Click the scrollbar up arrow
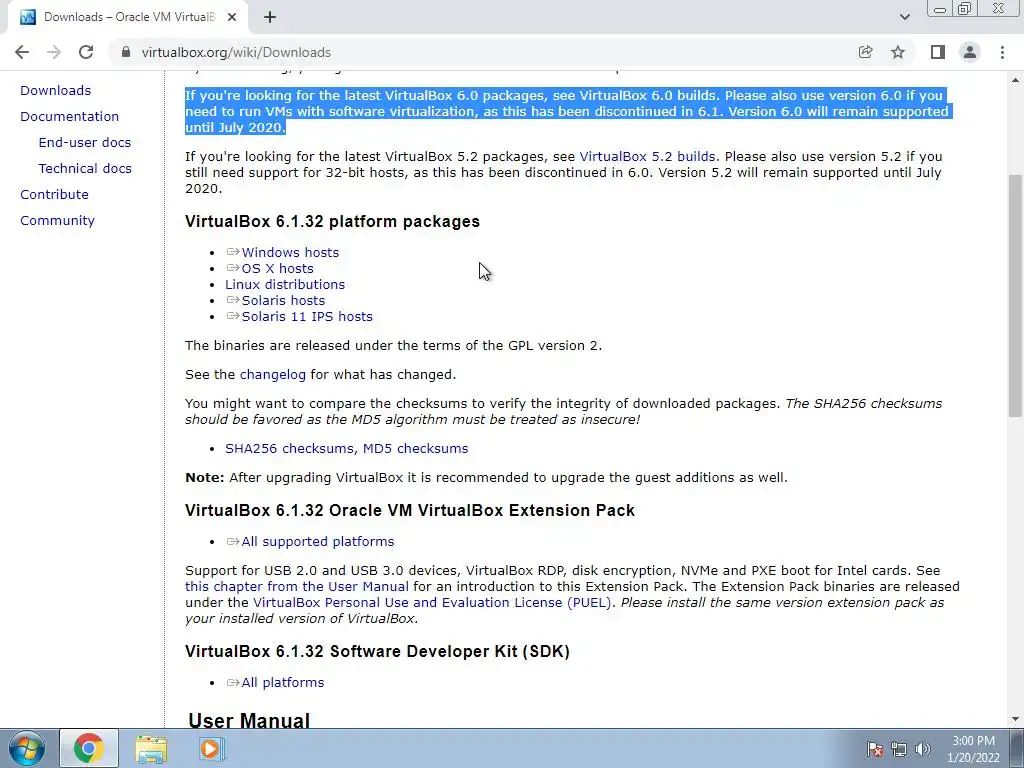 (1015, 80)
